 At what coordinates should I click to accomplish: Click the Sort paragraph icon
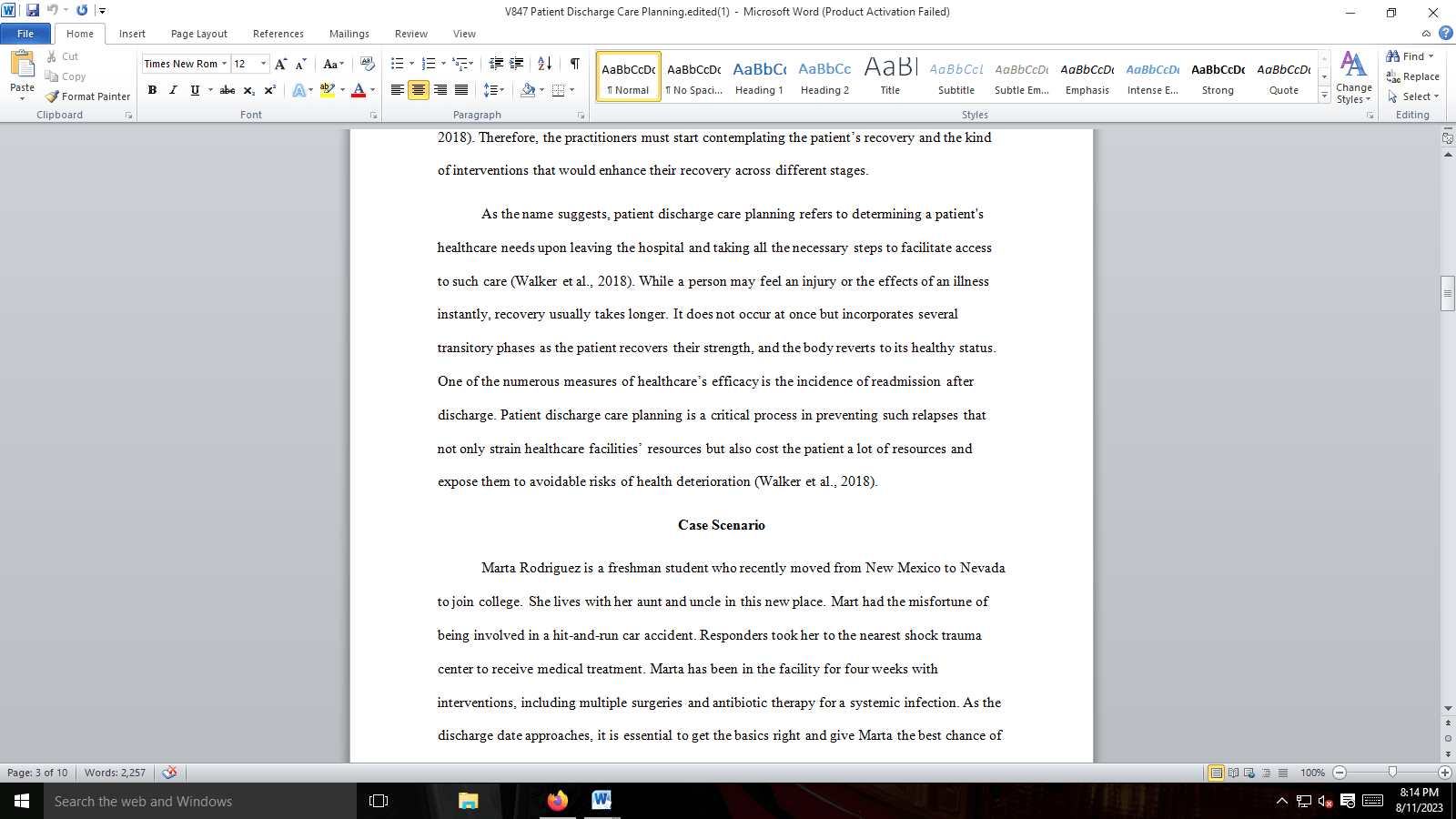pos(544,64)
